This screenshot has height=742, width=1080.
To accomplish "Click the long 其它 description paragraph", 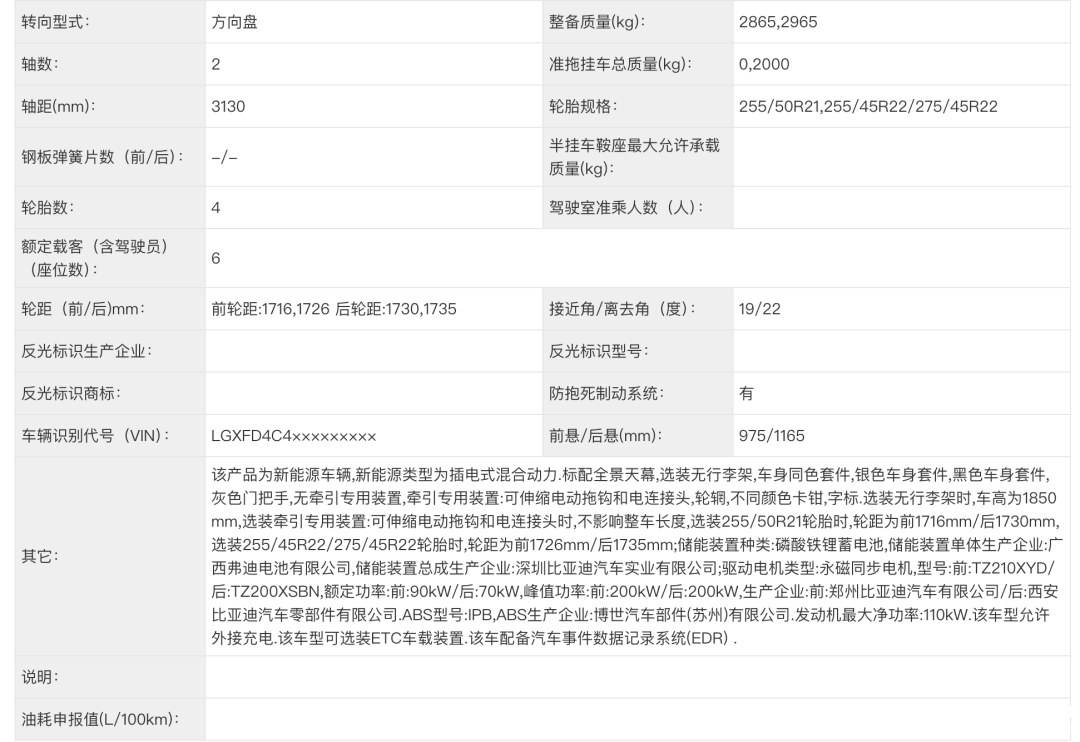I will coord(637,556).
